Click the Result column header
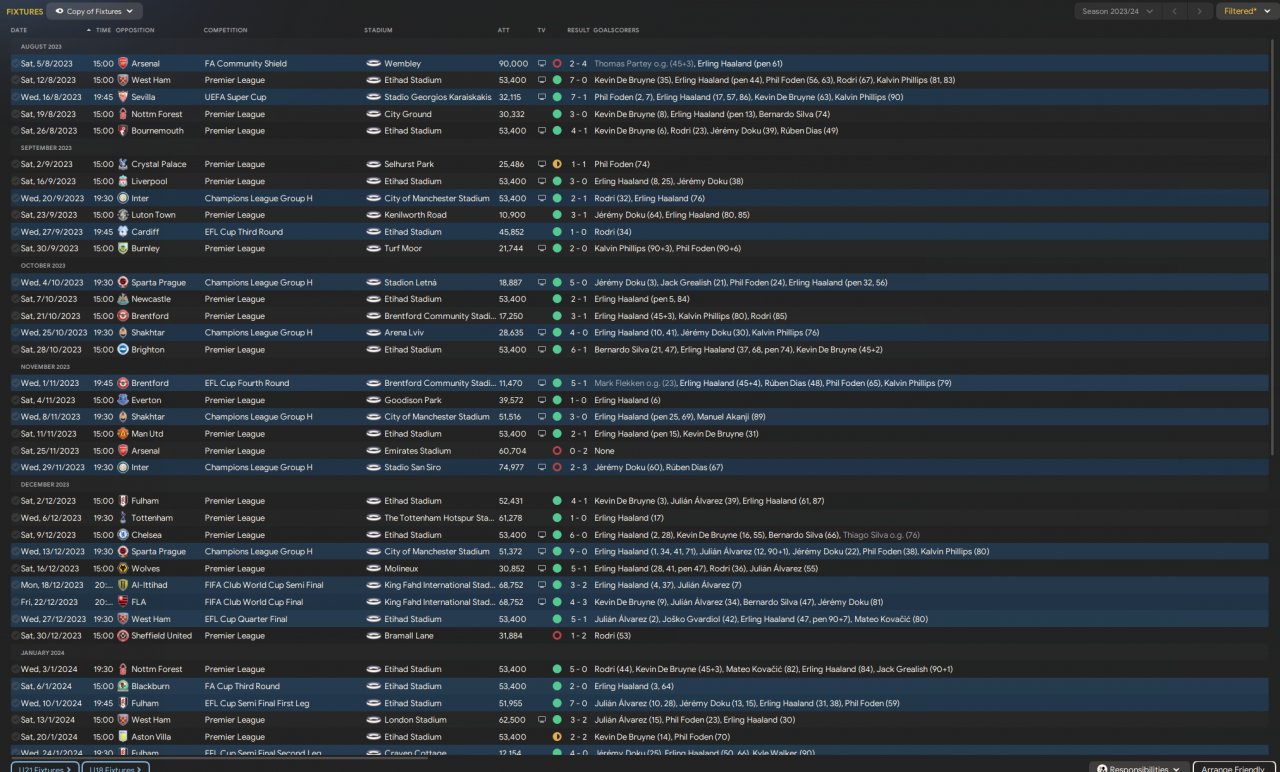 click(578, 30)
